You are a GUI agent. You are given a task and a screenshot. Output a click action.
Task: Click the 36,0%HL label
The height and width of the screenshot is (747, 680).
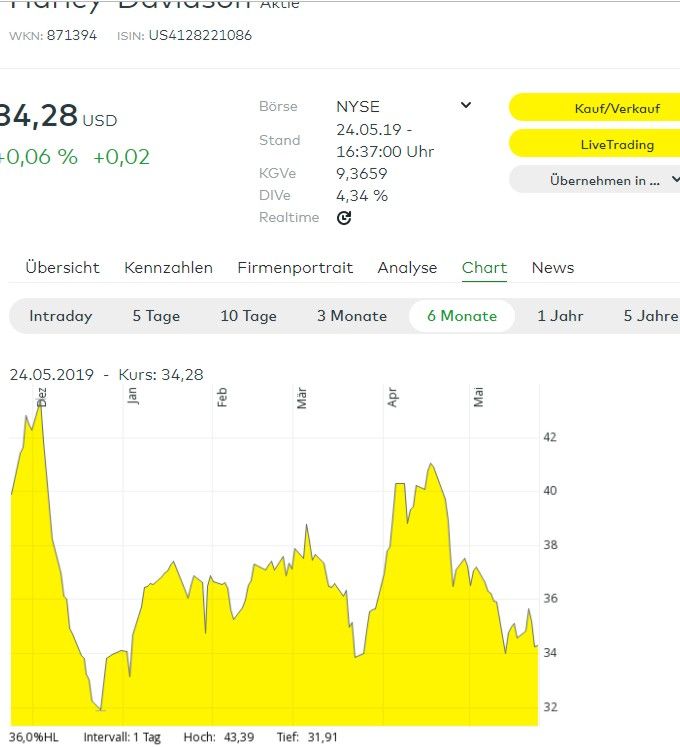coord(33,737)
